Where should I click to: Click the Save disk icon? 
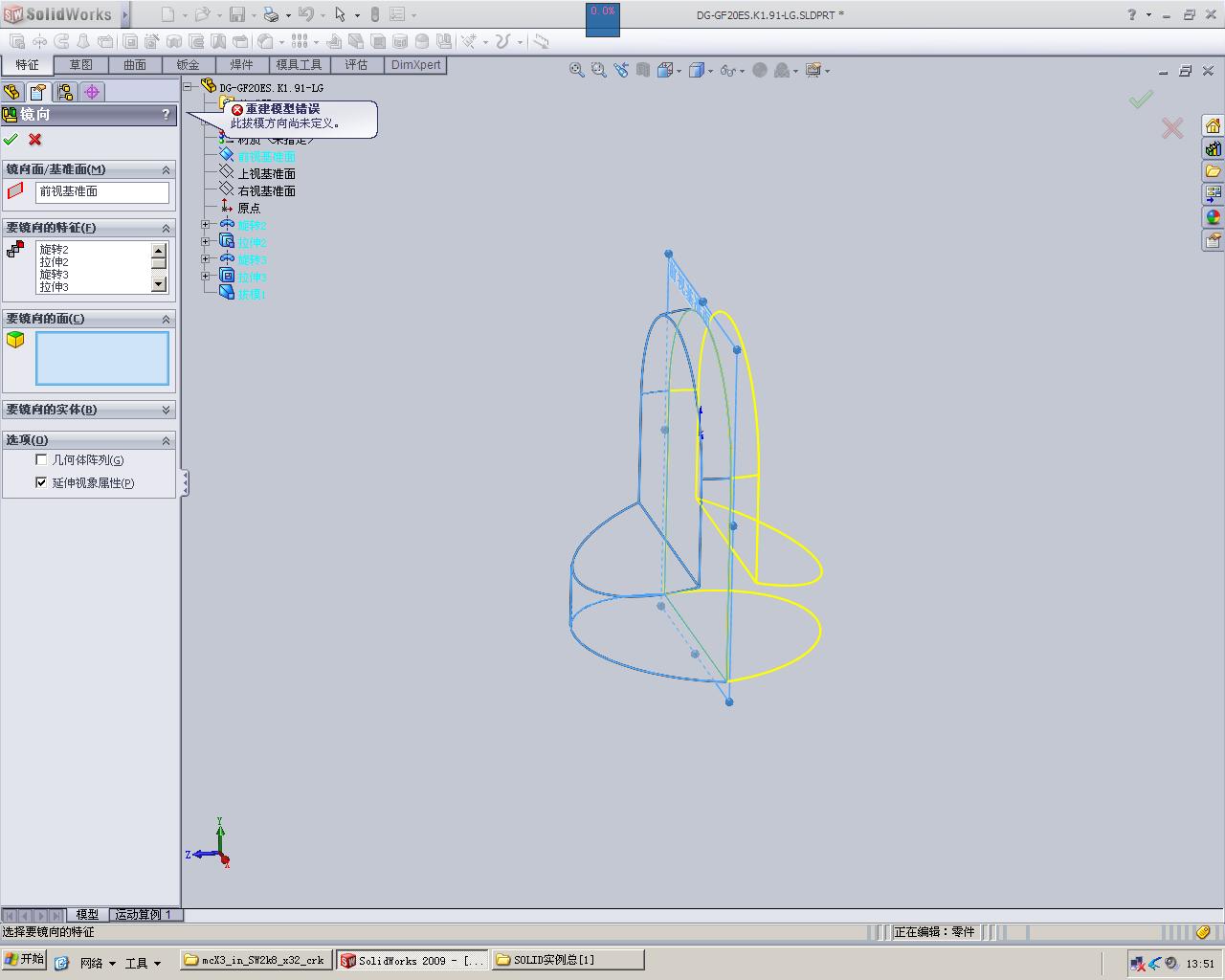[237, 14]
